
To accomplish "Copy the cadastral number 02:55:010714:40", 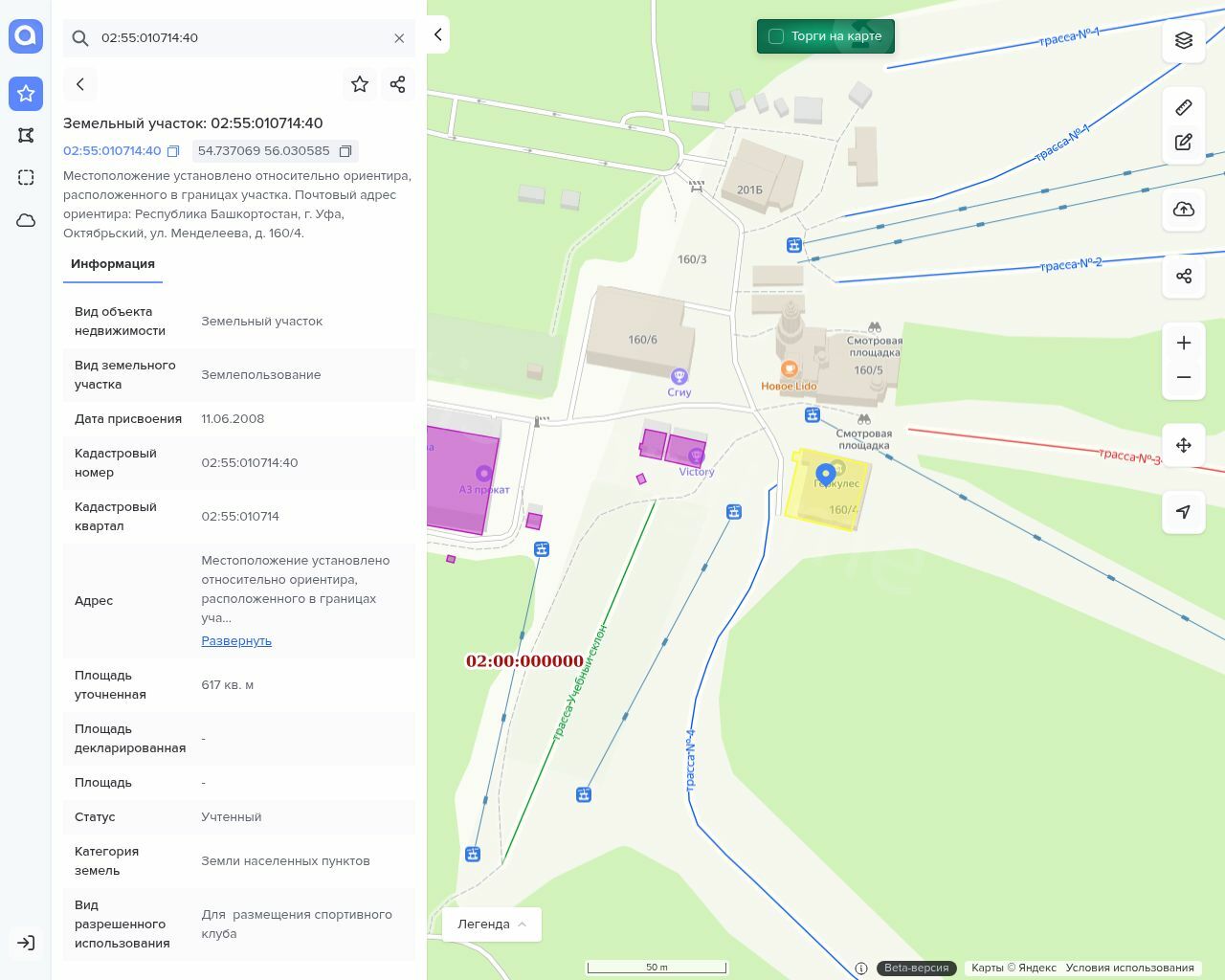I will (173, 151).
